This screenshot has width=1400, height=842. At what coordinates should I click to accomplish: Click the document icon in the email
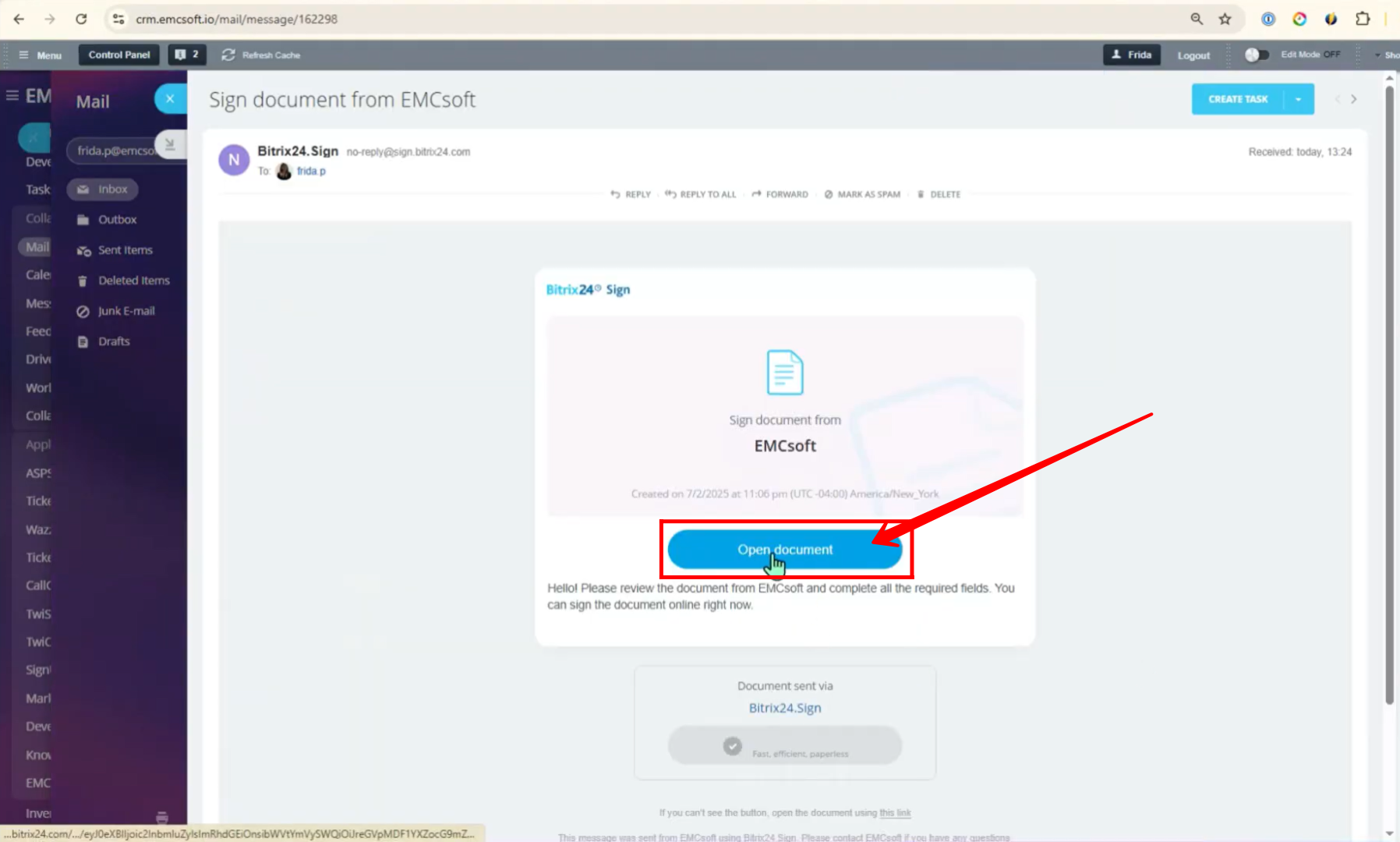[x=785, y=373]
